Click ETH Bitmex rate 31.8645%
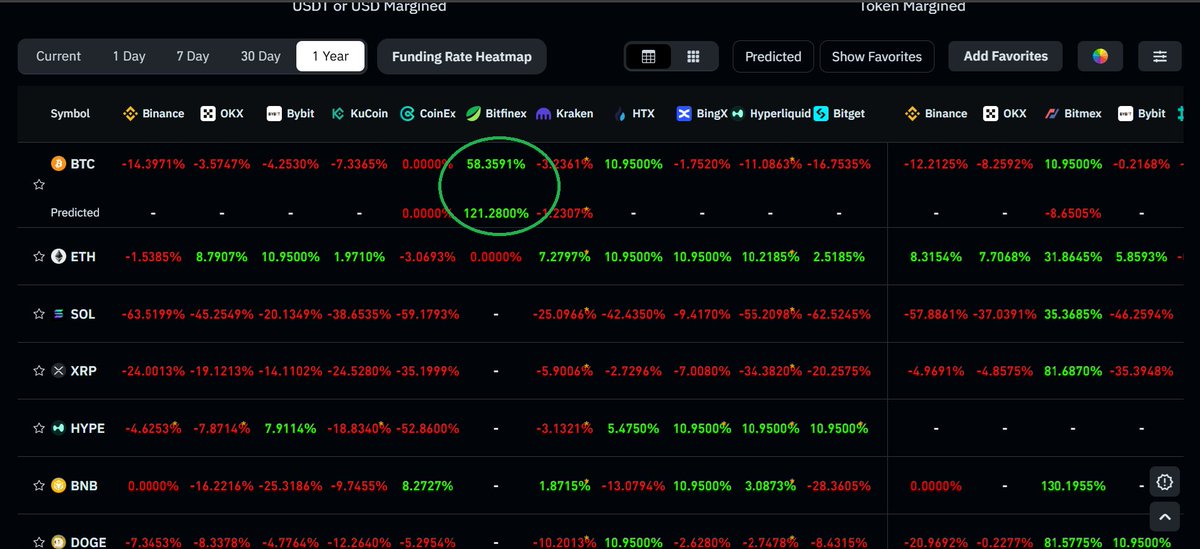The width and height of the screenshot is (1200, 549). tap(1072, 257)
